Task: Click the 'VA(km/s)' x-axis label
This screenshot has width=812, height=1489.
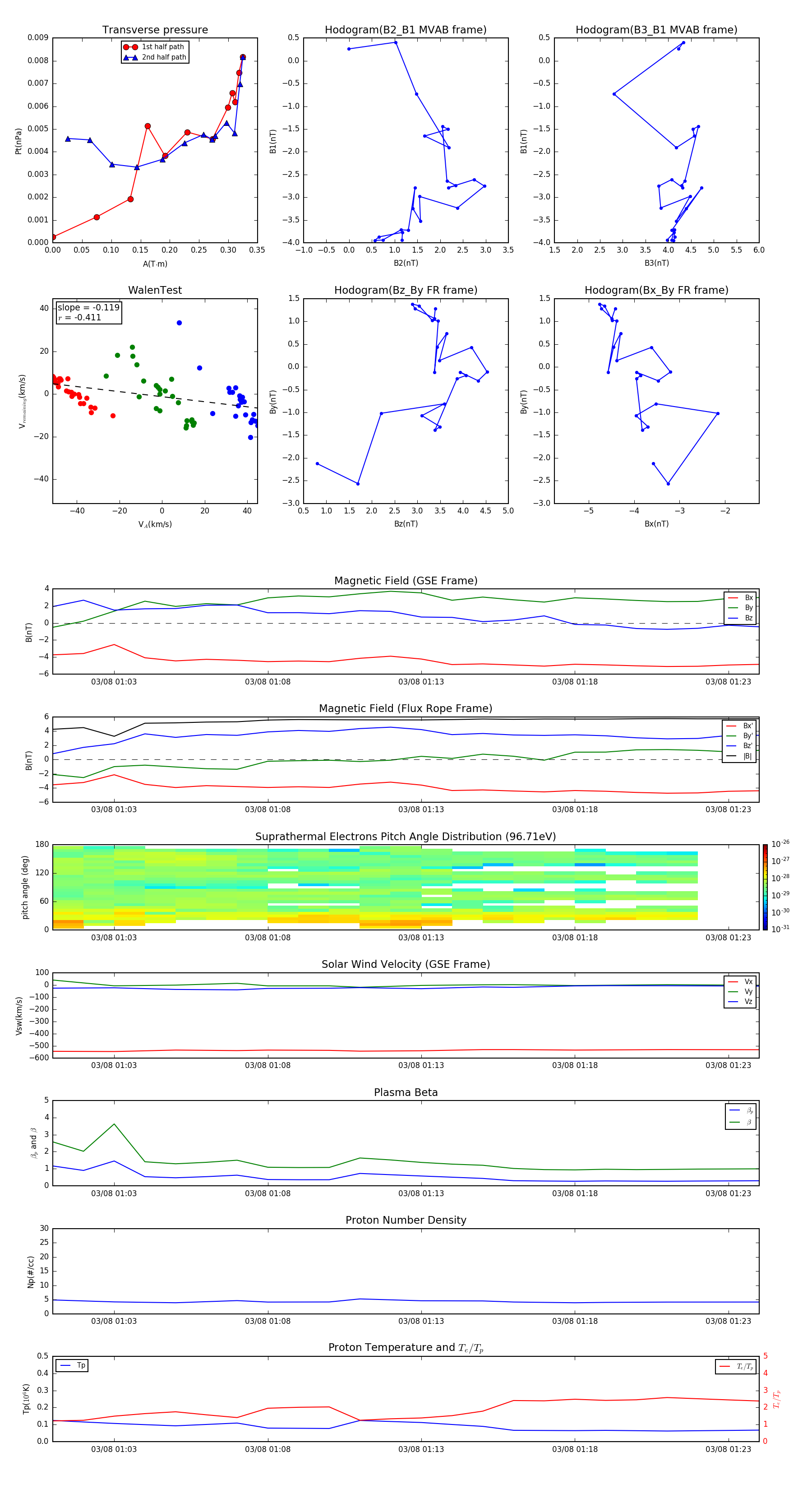Action: click(x=155, y=524)
